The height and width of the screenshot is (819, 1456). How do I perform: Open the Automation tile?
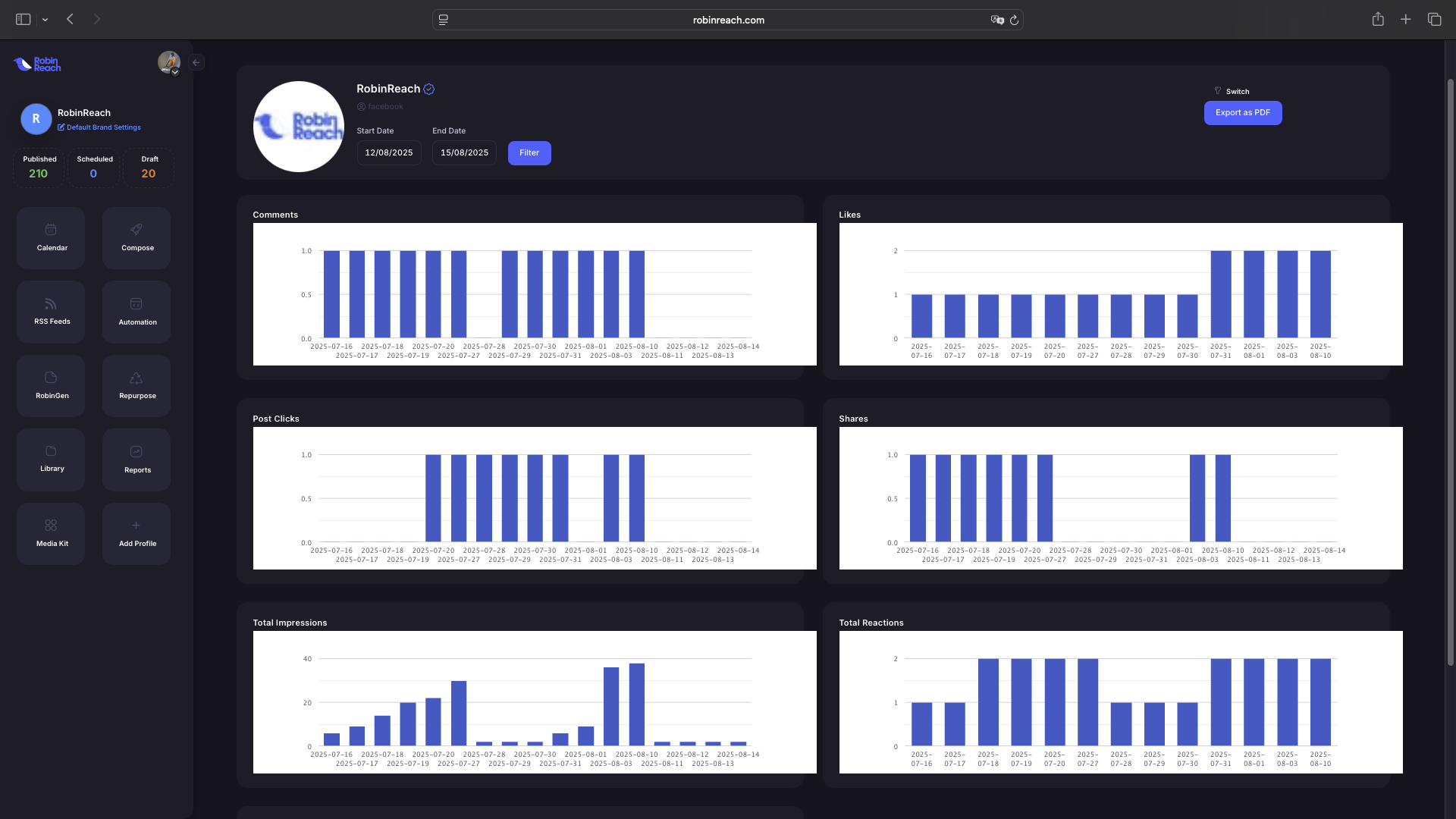coord(136,311)
